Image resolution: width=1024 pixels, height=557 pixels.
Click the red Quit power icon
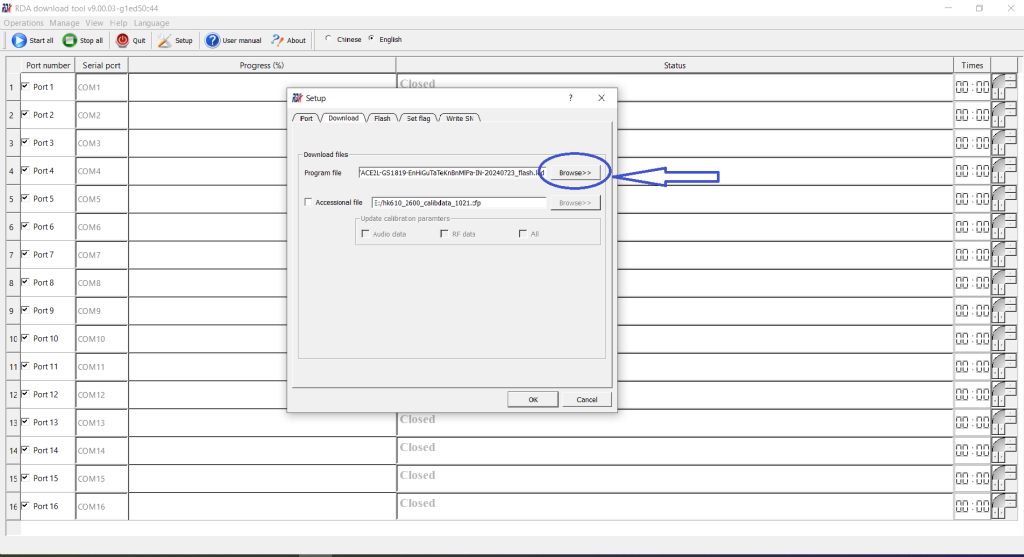click(x=123, y=41)
